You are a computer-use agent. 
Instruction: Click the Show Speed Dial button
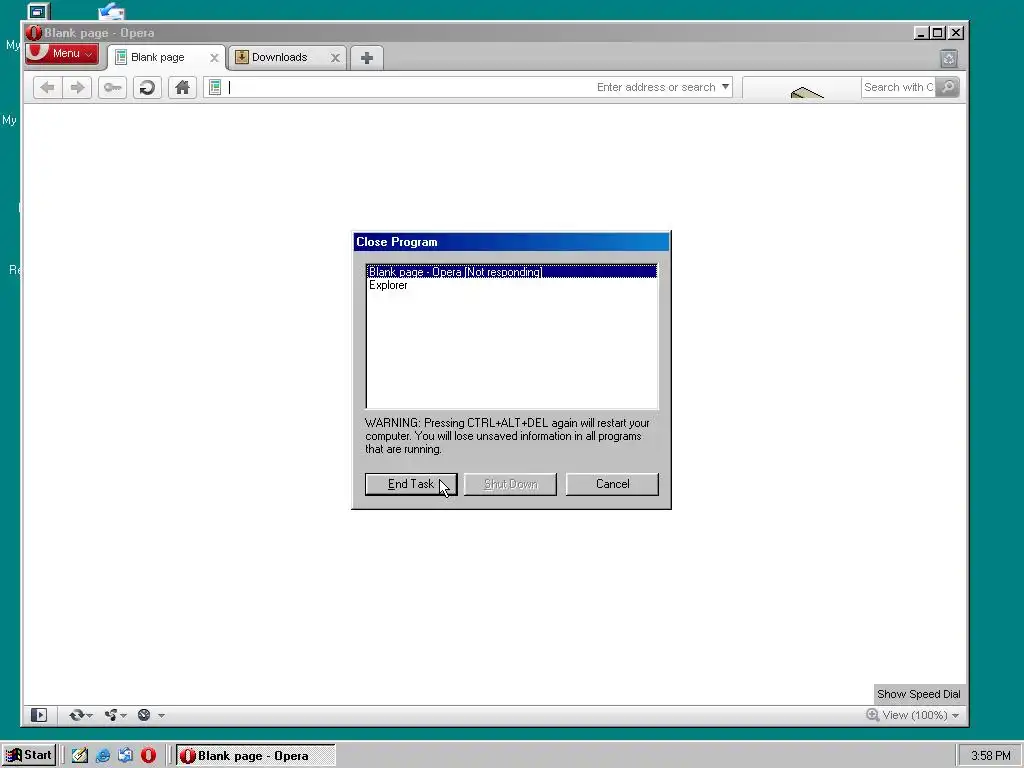[x=918, y=694]
